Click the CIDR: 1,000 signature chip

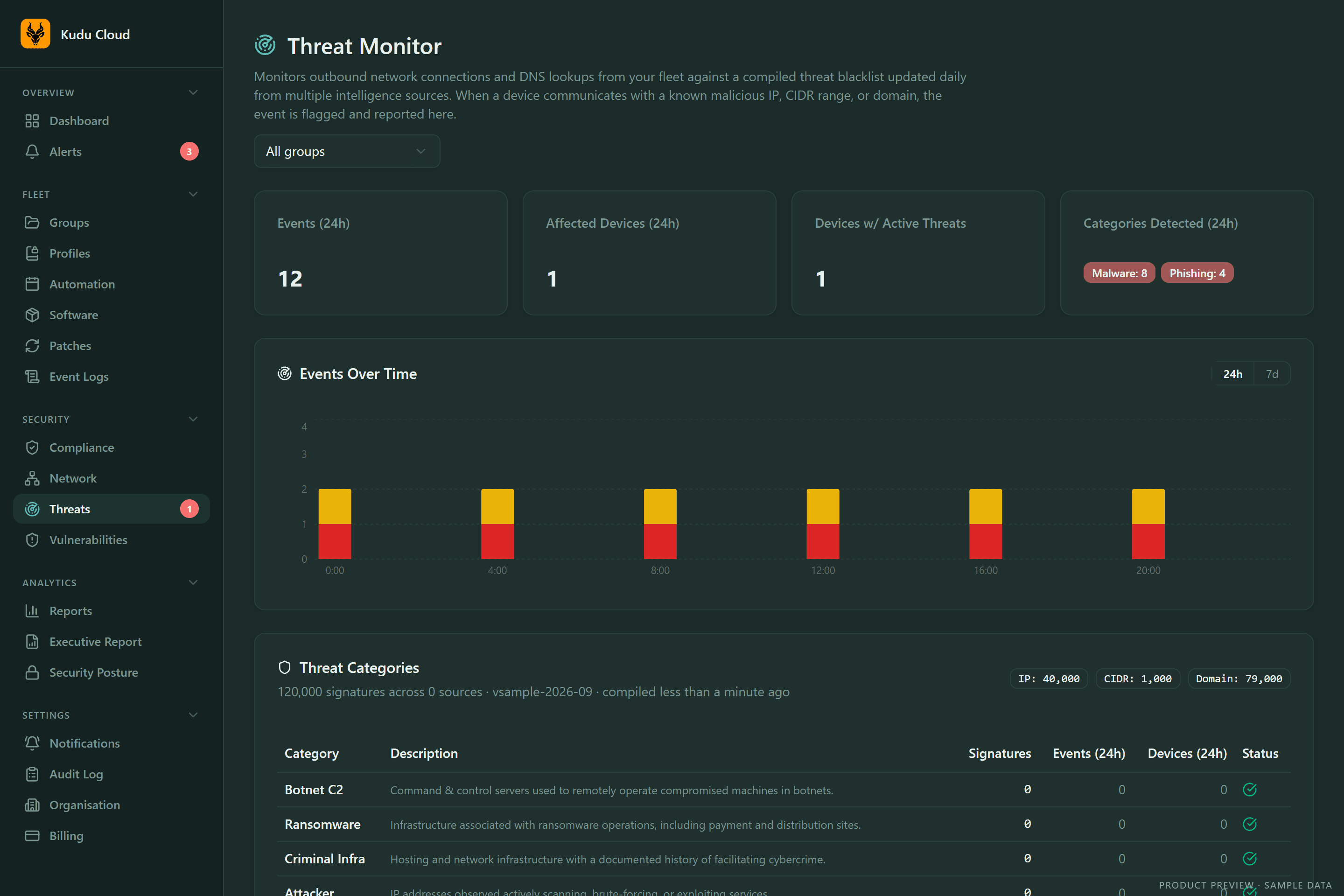(x=1137, y=679)
